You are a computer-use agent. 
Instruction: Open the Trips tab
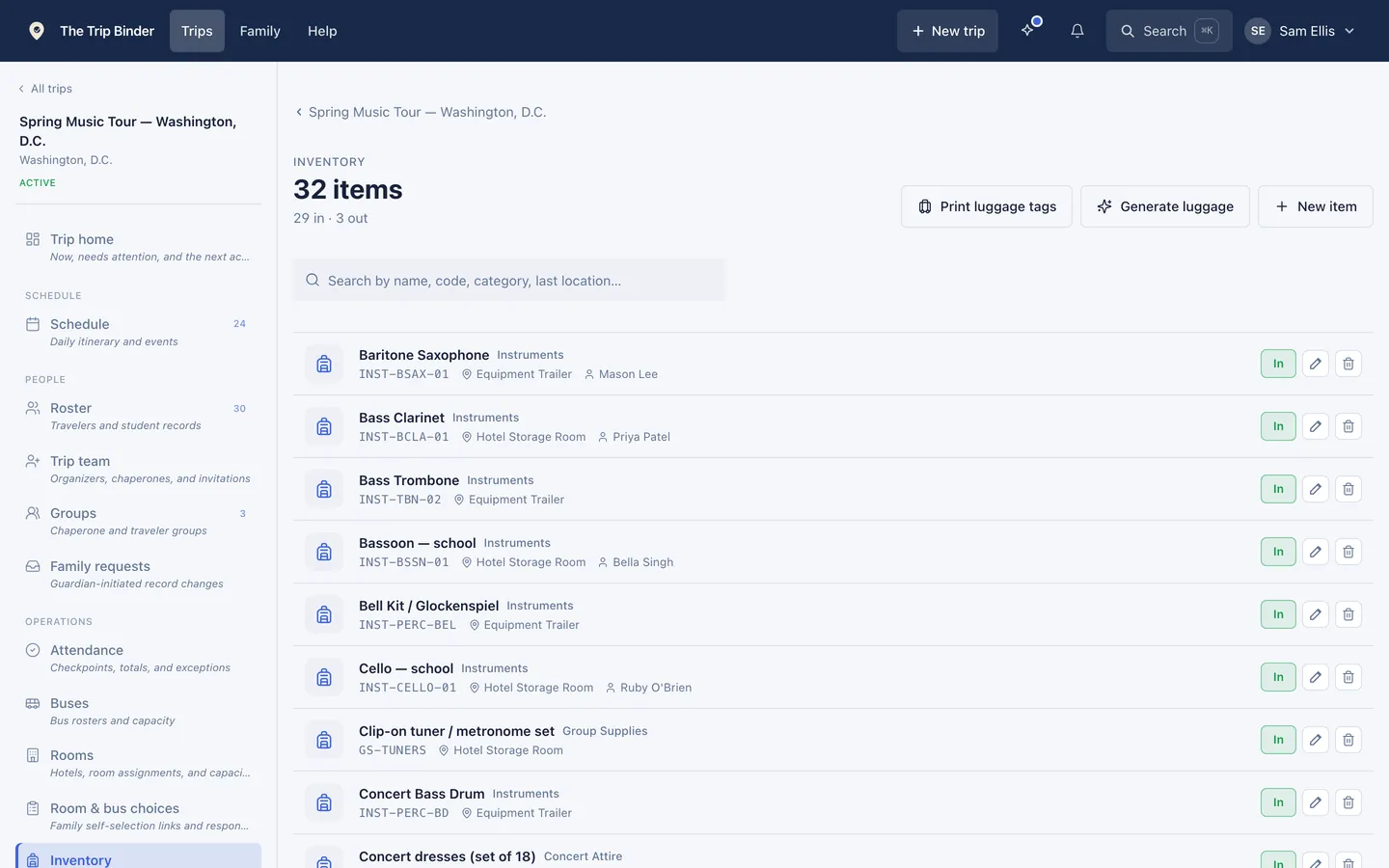click(197, 31)
